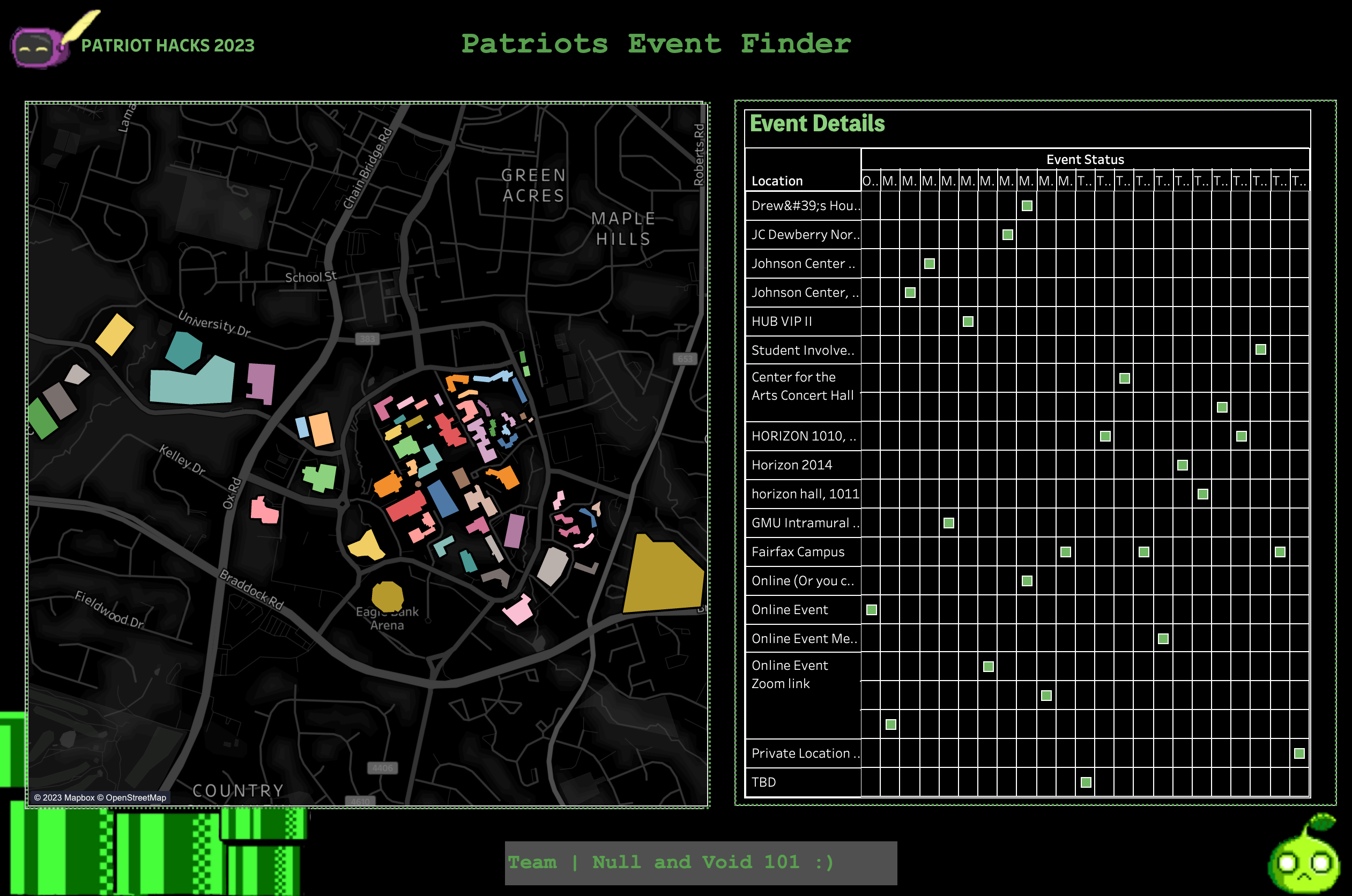Select the Fairfax Campus location label
The image size is (1352, 896).
point(798,551)
